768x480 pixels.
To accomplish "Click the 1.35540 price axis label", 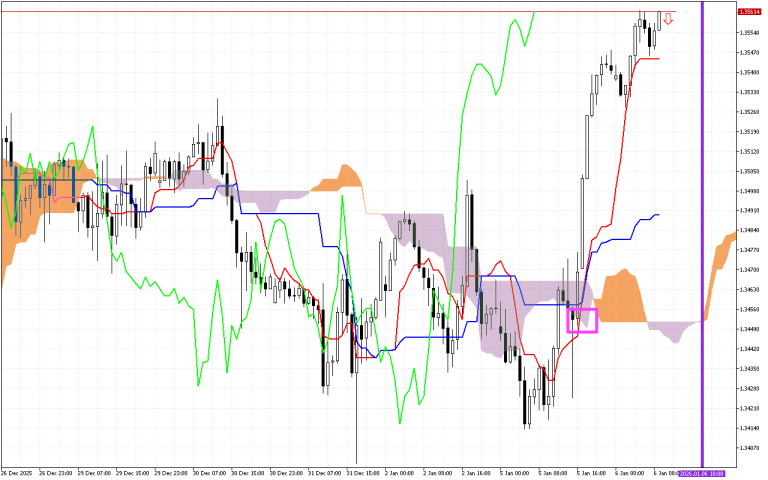I will [x=749, y=33].
